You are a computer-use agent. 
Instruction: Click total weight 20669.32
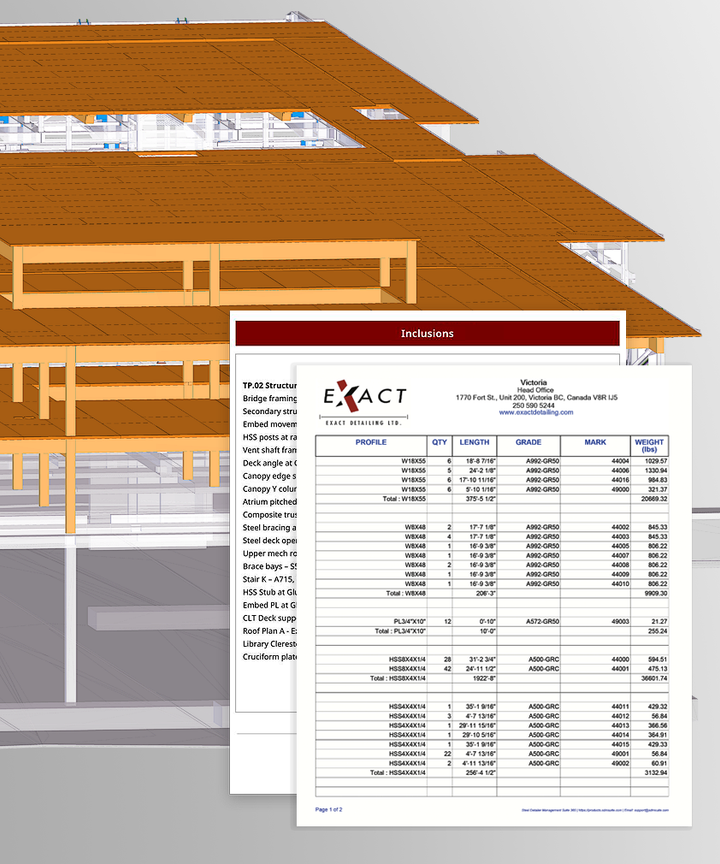tap(654, 499)
